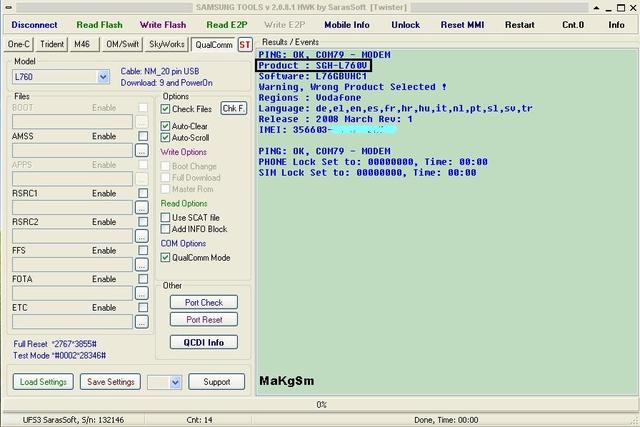Click the Cnt.0 counter button
Image resolution: width=640 pixels, height=427 pixels.
[573, 25]
